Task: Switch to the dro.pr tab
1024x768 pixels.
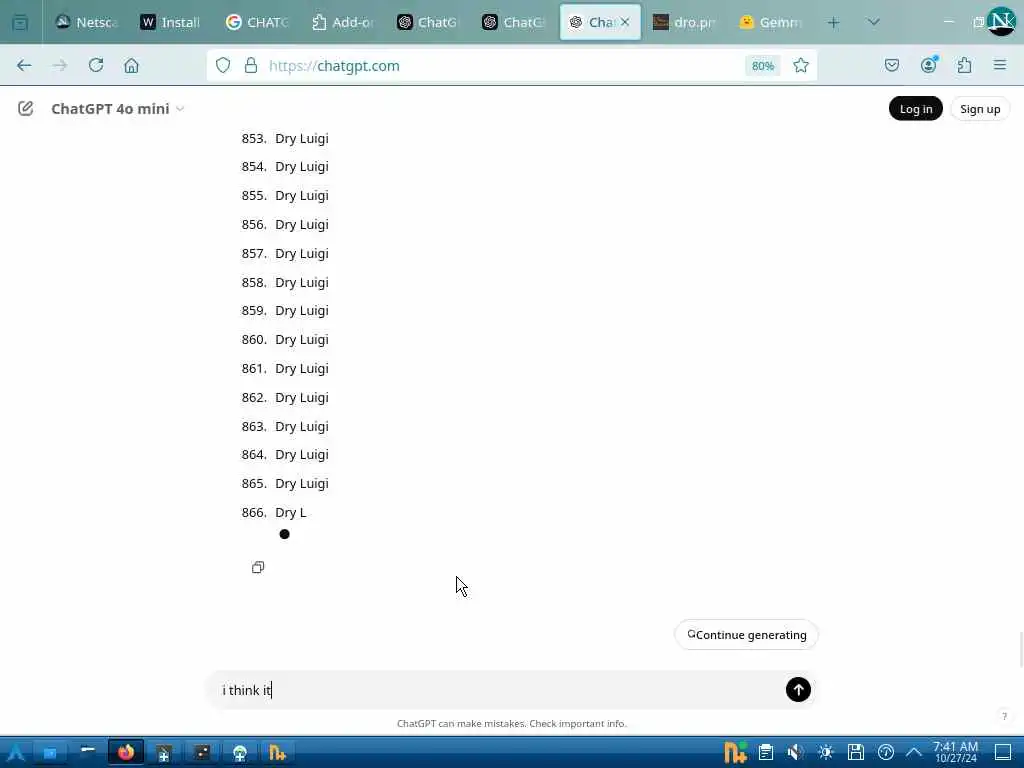Action: tap(684, 23)
